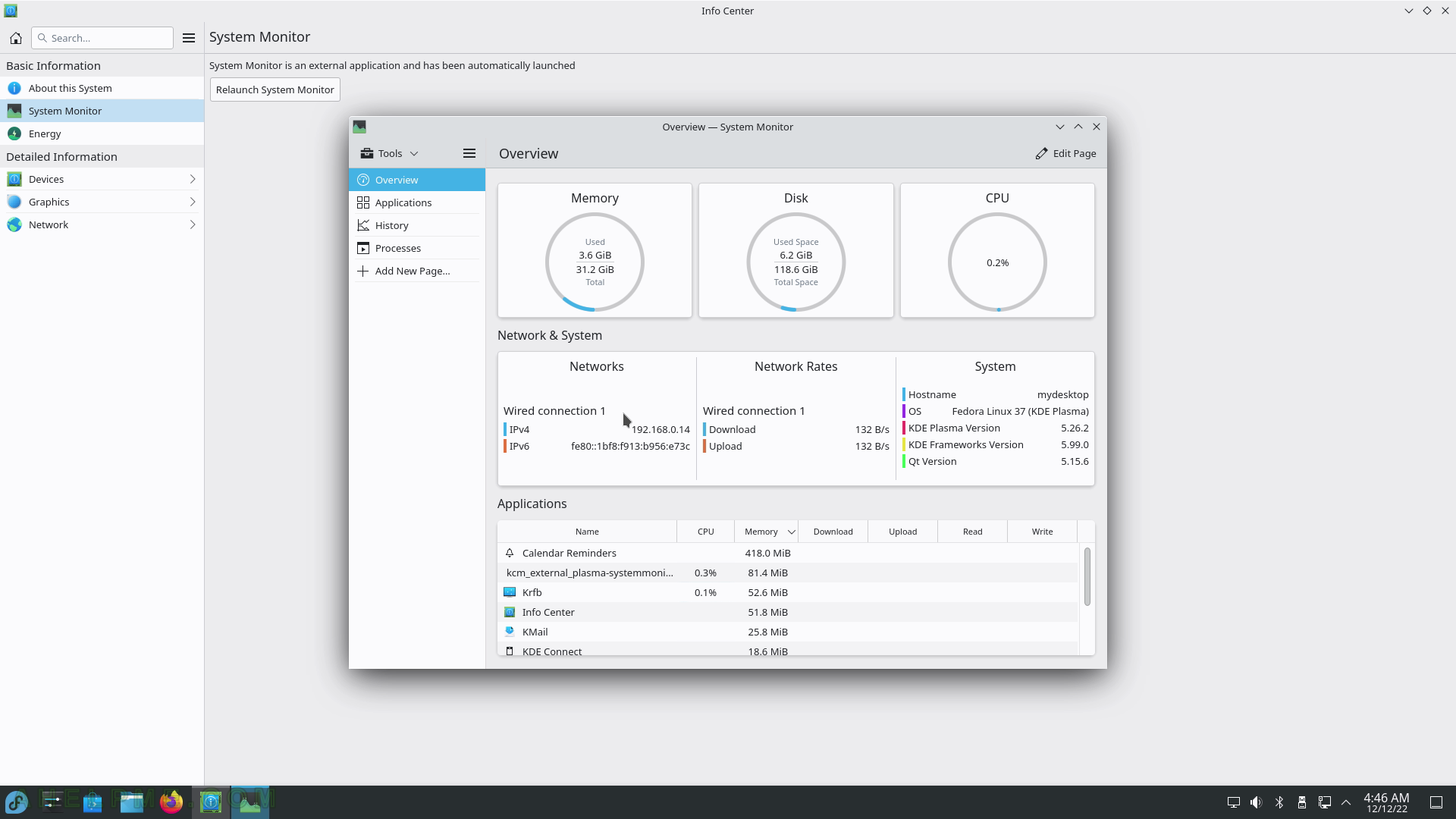Open Bluetooth tray icon
The image size is (1456, 819).
pos(1279,802)
